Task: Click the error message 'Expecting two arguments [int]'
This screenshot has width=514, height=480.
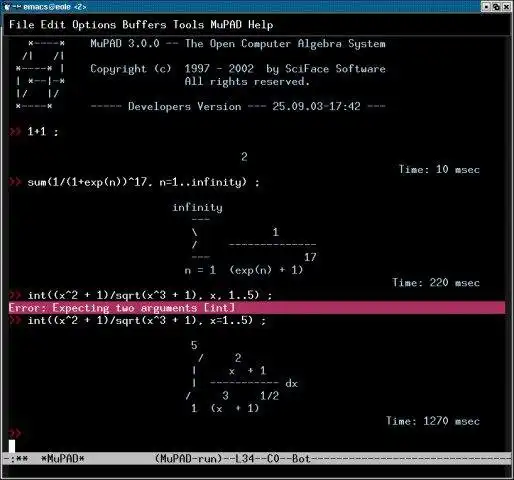Action: [x=257, y=308]
